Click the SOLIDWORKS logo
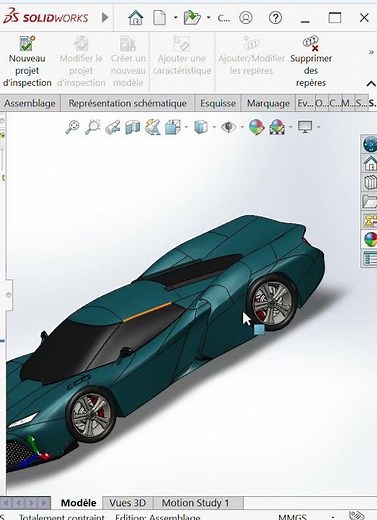Viewport: 377px width, 520px height. click(46, 17)
